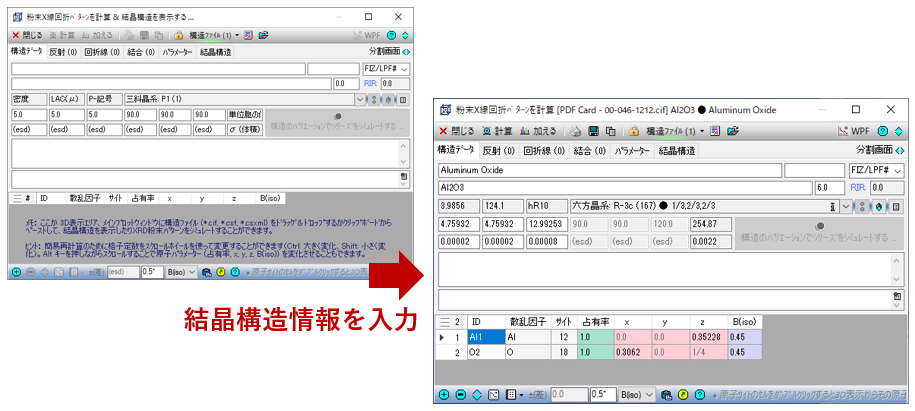Click the cyan help icon in Aluminum Oxide window bottom bar

pyautogui.click(x=700, y=395)
